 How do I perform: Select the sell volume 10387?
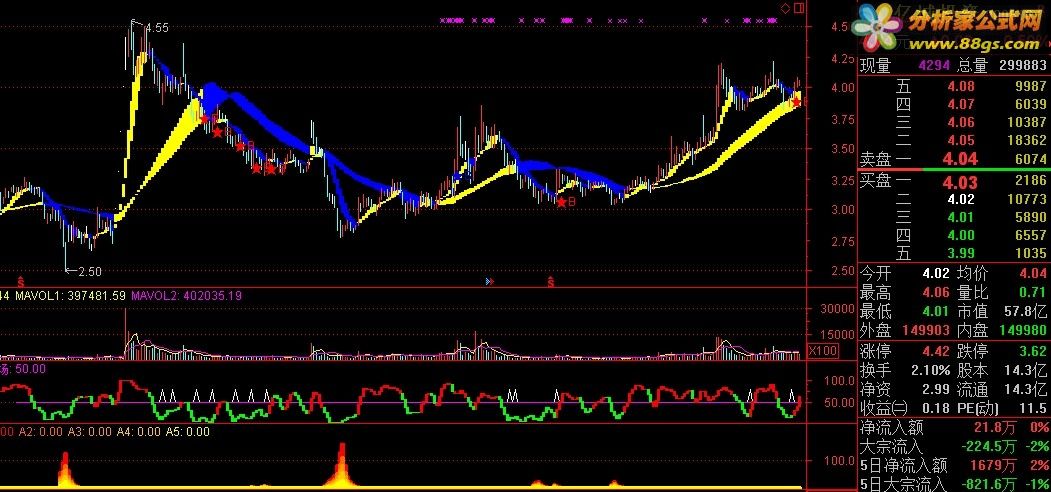(x=1026, y=122)
